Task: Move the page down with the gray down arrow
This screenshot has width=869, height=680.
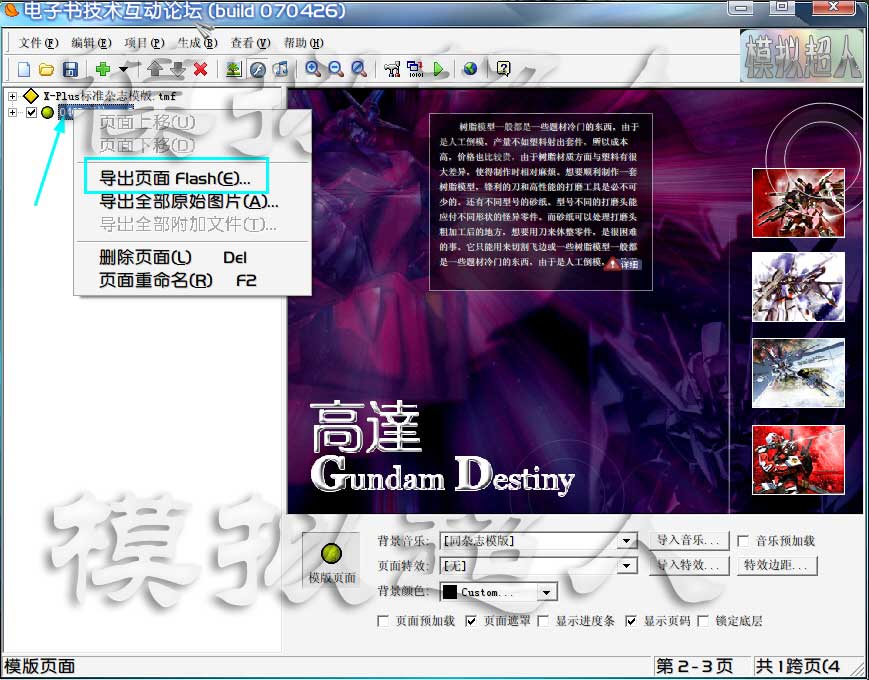Action: tap(177, 69)
